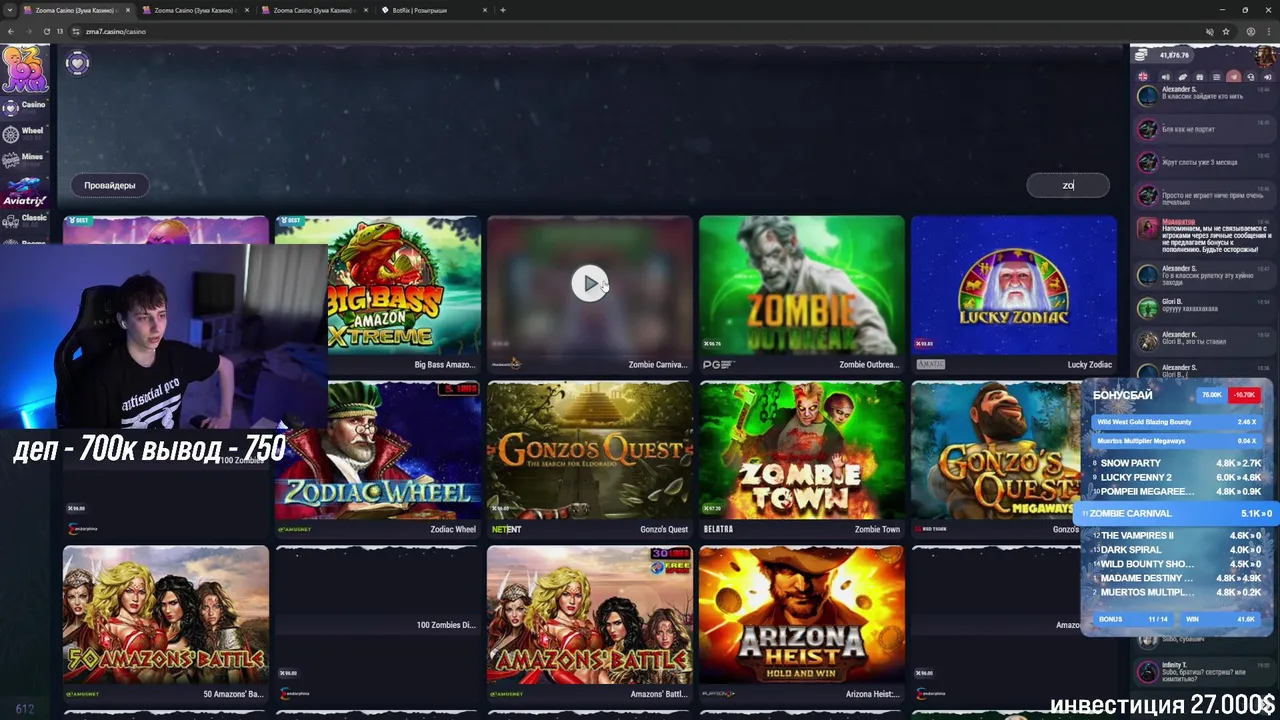Open the Classic game in sidebar

24,219
